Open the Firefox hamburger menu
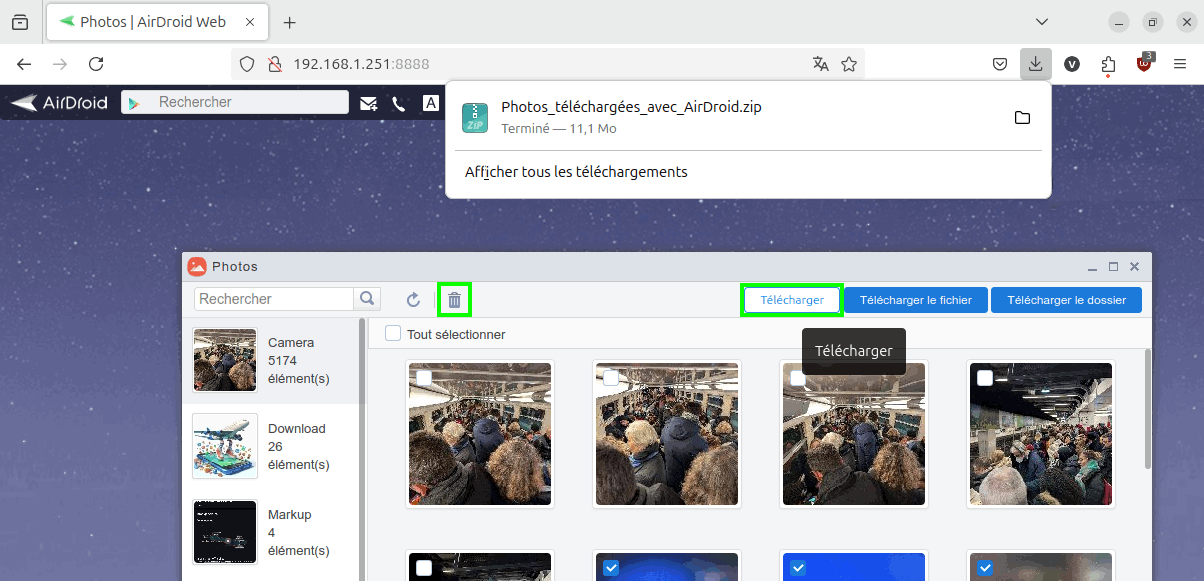 point(1180,64)
